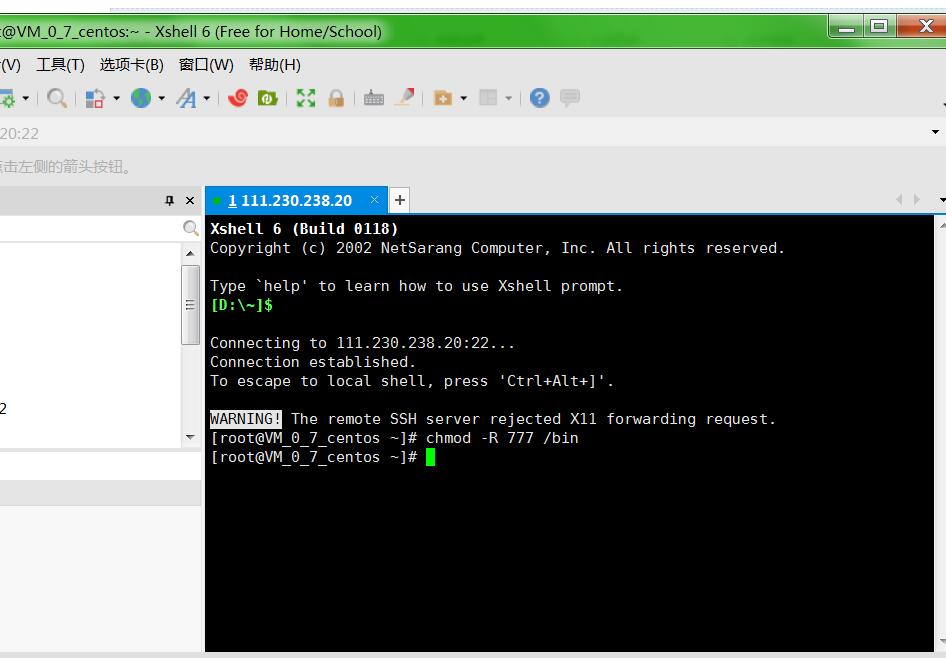This screenshot has height=658, width=946.
Task: Click the keyboard key mapping icon
Action: coord(374,98)
